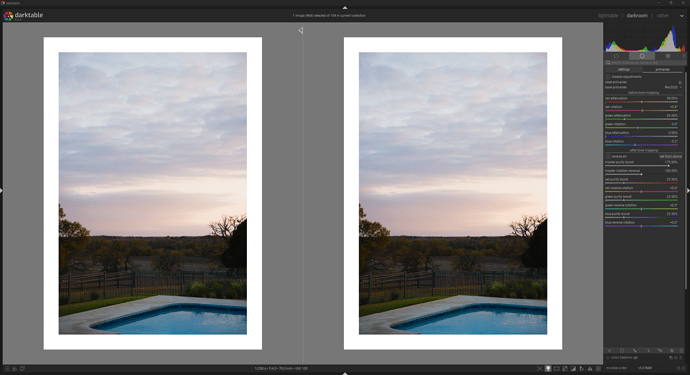Click the search modules input field

[645, 63]
